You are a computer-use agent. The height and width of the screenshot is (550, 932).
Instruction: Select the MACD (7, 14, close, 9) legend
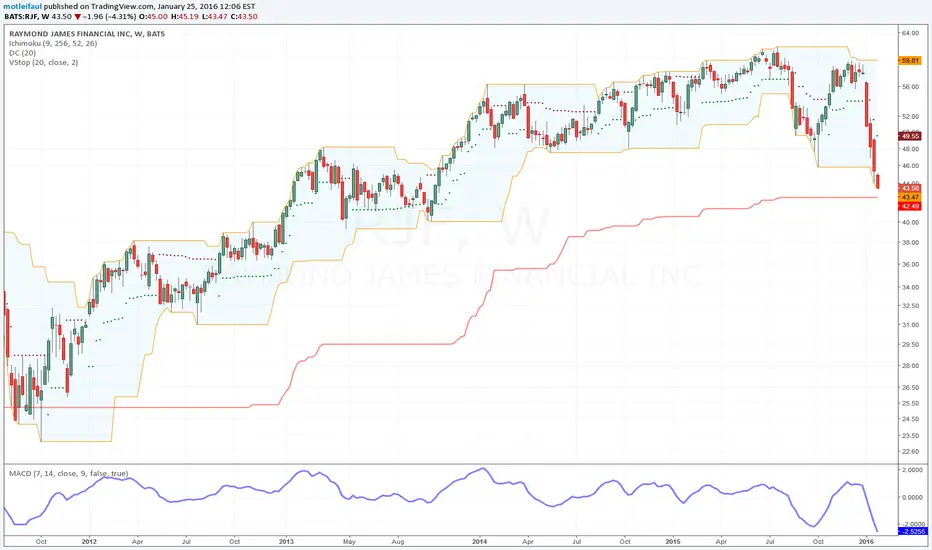tap(68, 473)
